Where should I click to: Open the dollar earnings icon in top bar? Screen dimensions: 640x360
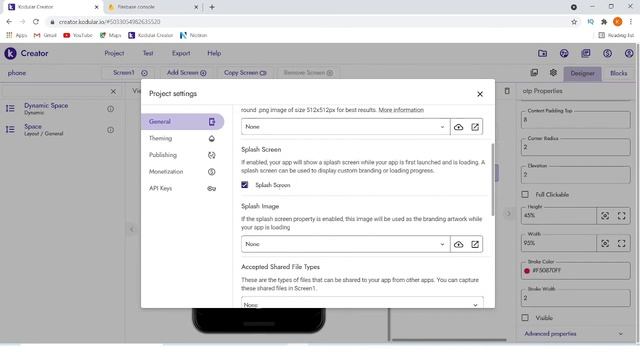(607, 53)
